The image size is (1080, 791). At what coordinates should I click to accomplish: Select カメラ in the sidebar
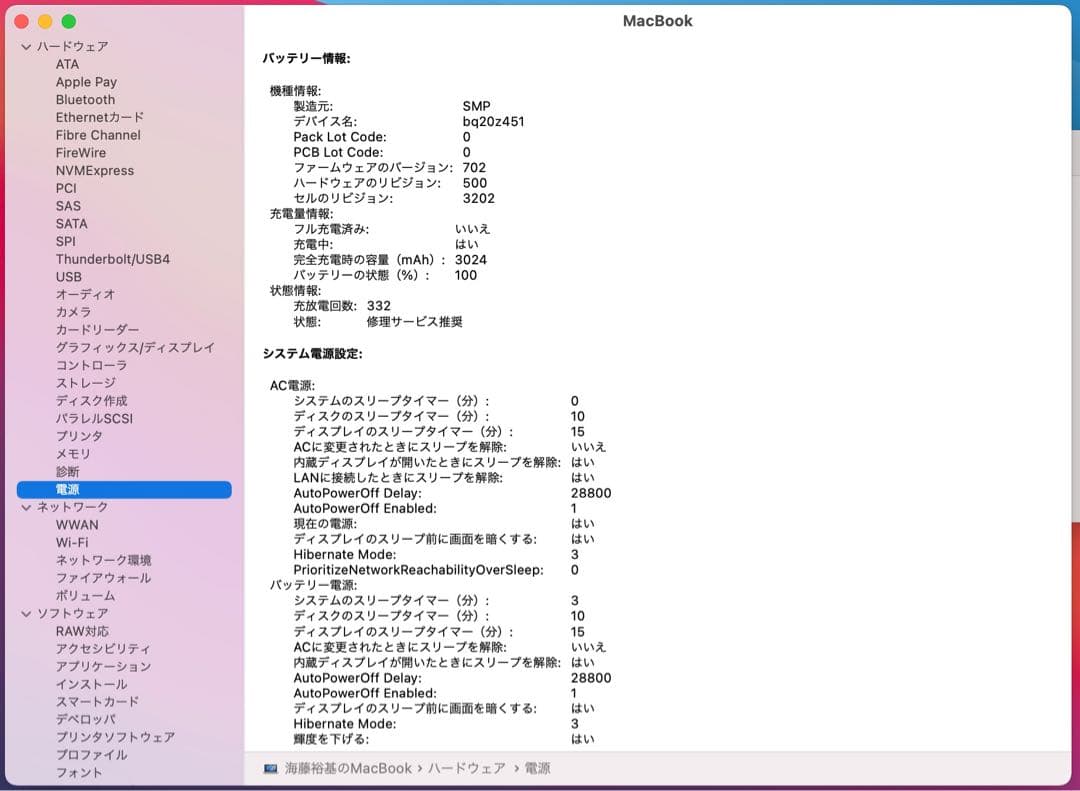73,312
